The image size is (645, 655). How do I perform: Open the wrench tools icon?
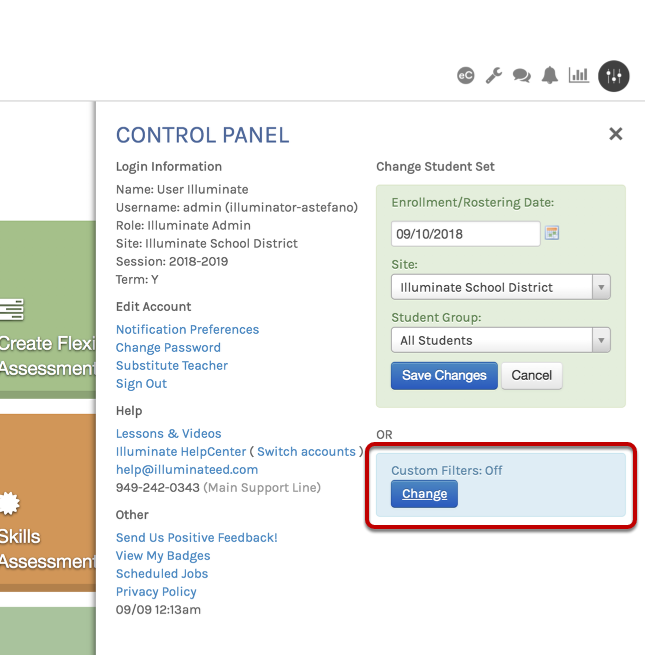pyautogui.click(x=493, y=76)
